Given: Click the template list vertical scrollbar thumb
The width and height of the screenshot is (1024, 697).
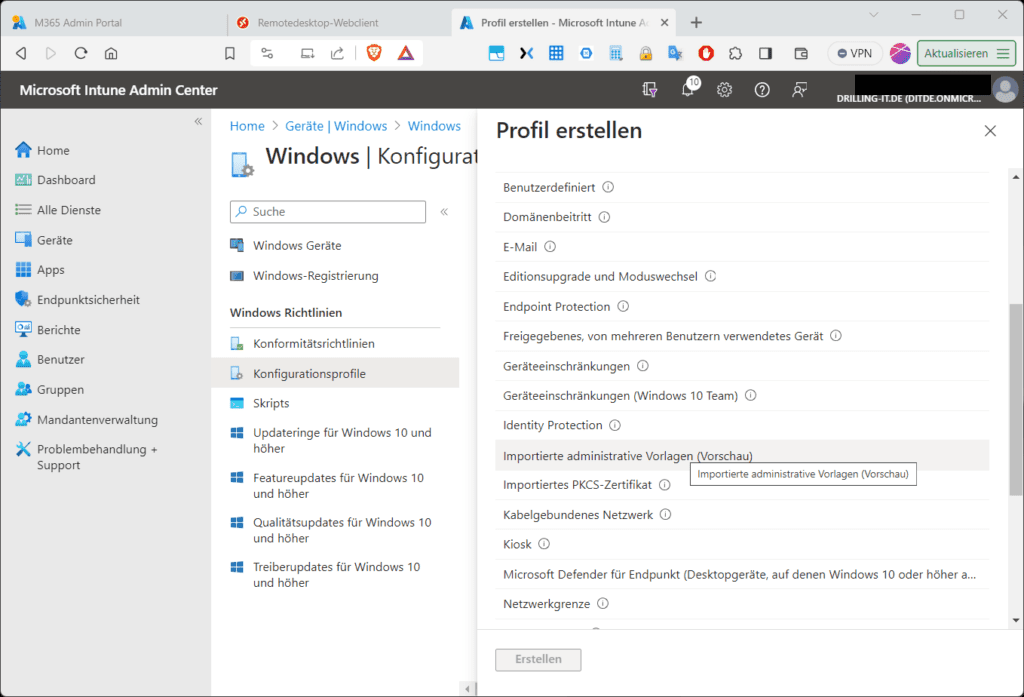Looking at the screenshot, I should 1016,399.
